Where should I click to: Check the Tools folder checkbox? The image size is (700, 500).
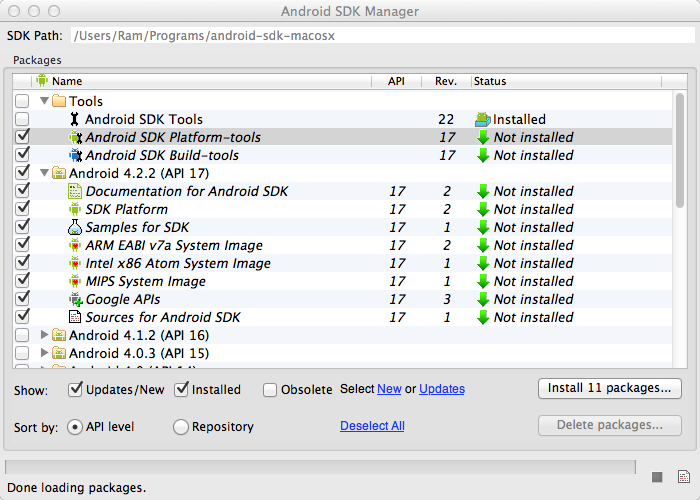click(x=22, y=101)
